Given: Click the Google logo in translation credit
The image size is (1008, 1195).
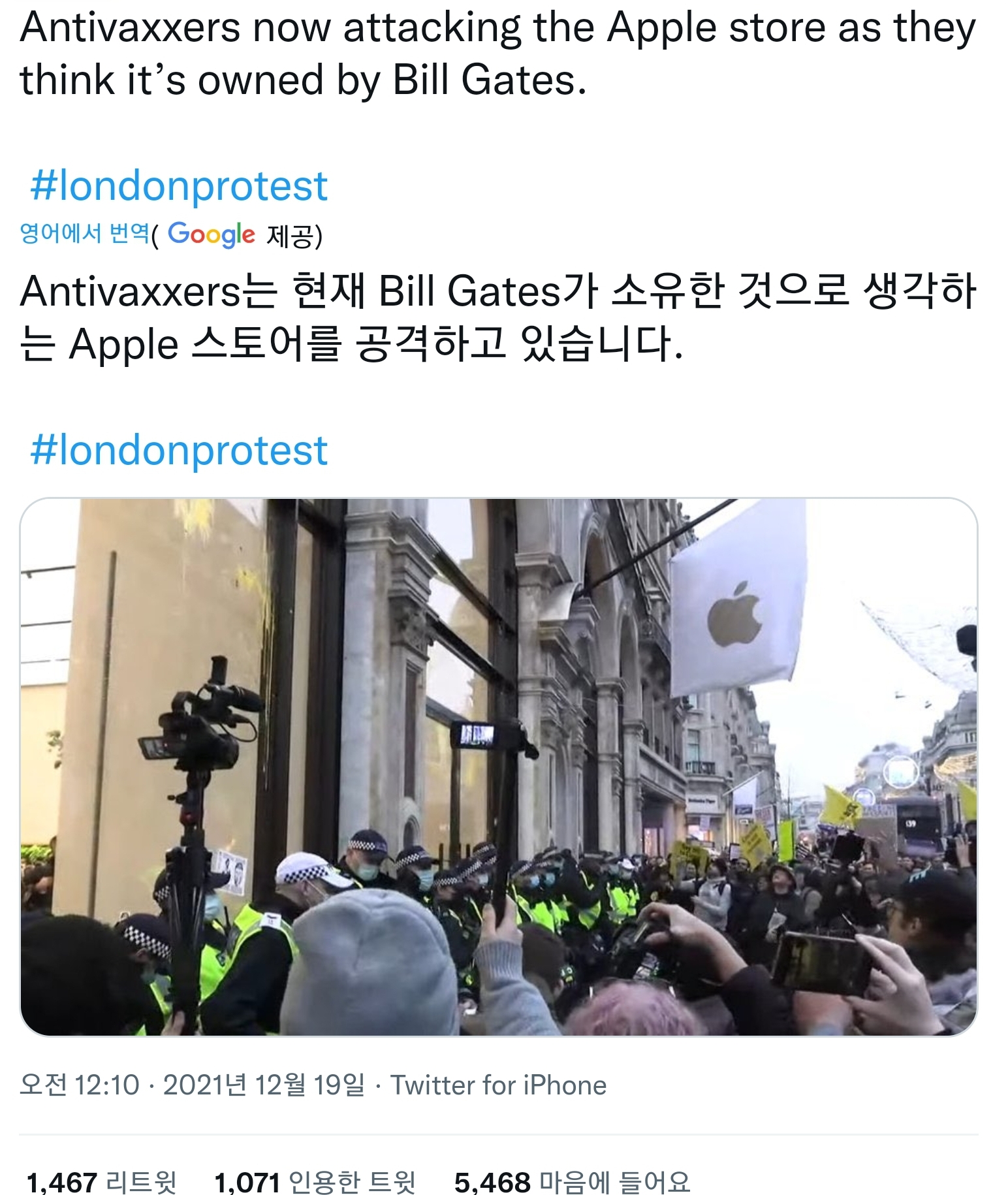Looking at the screenshot, I should point(212,234).
